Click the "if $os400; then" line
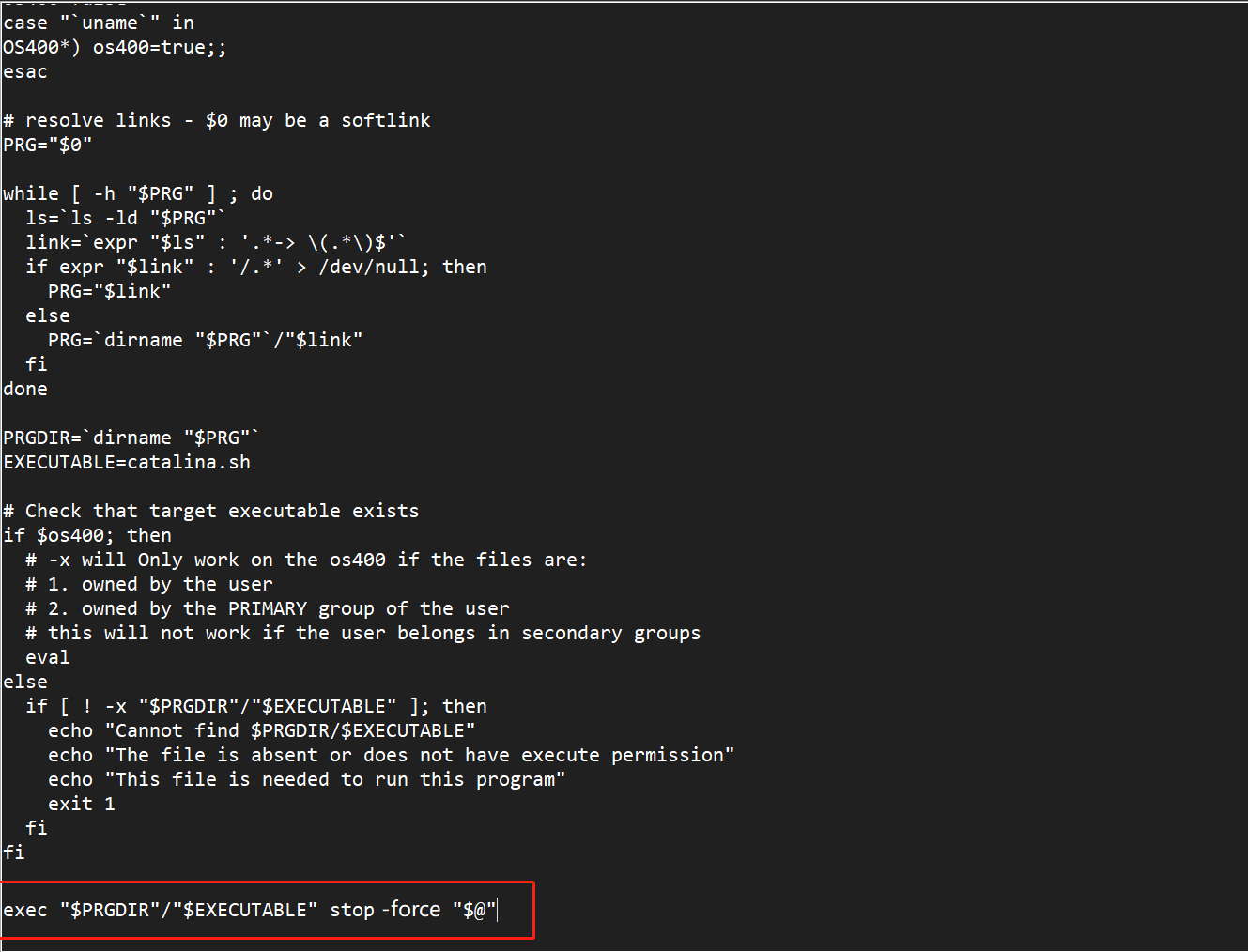1248x952 pixels. click(87, 535)
